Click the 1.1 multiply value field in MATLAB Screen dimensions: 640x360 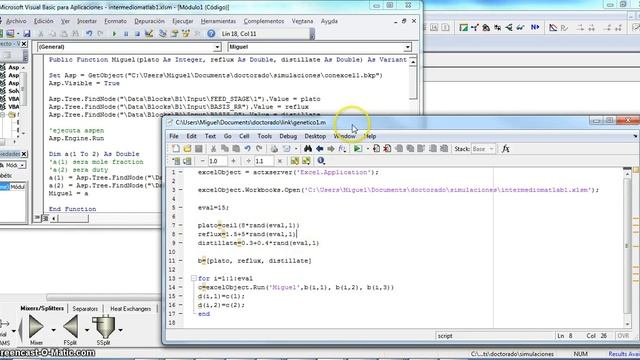tap(264, 161)
